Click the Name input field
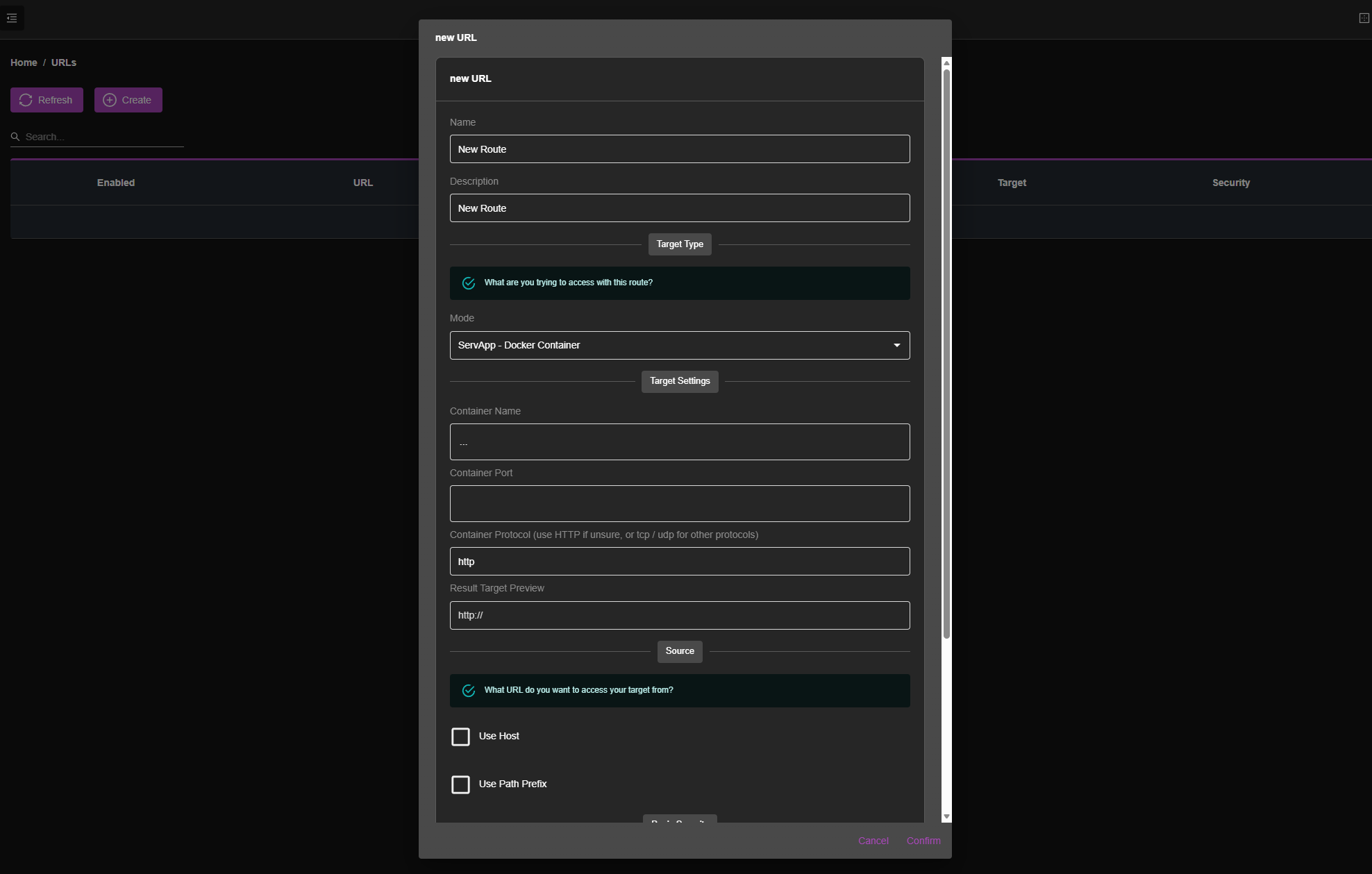The width and height of the screenshot is (1372, 874). [x=679, y=149]
